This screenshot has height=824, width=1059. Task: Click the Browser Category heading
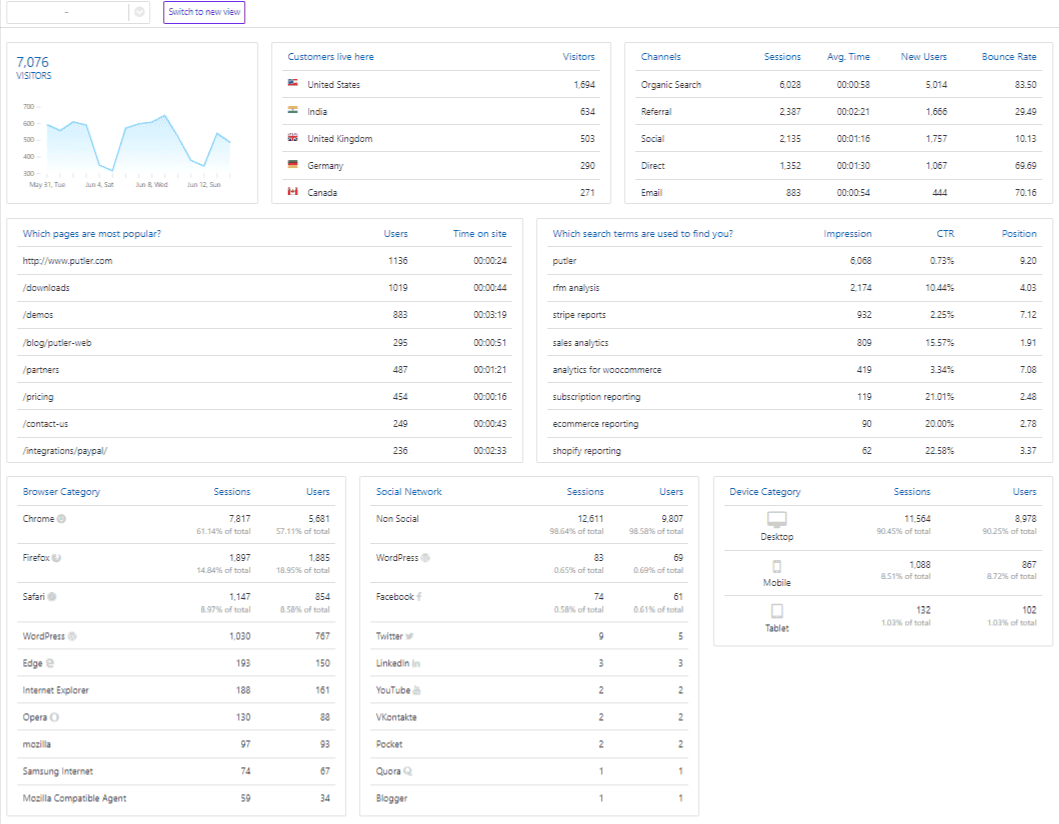tap(61, 492)
